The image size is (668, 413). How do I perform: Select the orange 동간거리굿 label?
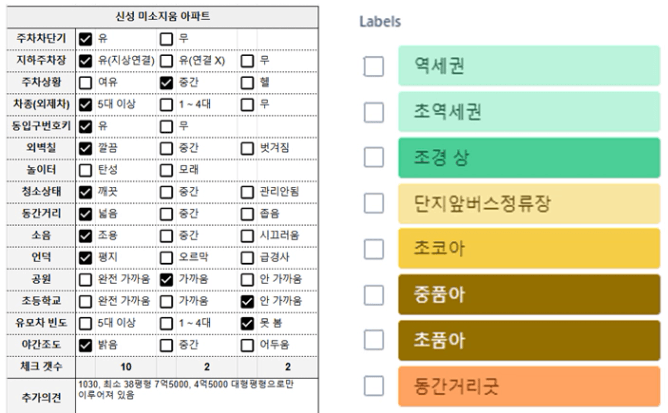(x=529, y=386)
